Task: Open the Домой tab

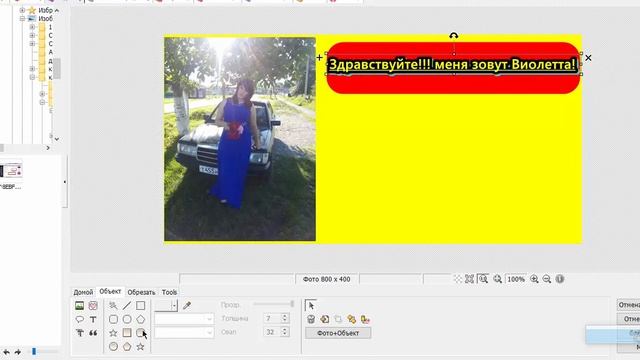Action: [x=83, y=292]
